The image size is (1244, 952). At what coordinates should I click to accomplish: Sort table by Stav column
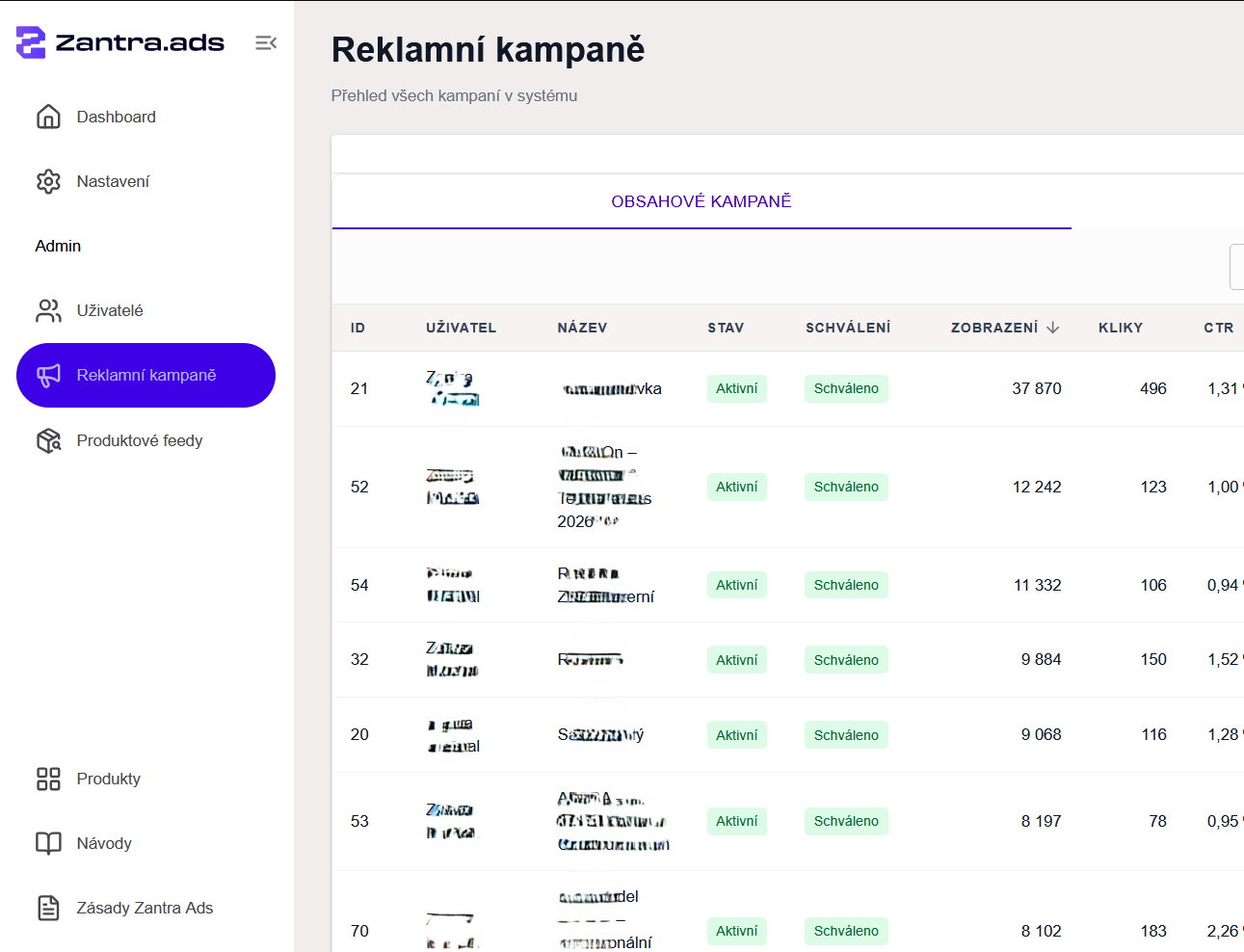pyautogui.click(x=726, y=328)
